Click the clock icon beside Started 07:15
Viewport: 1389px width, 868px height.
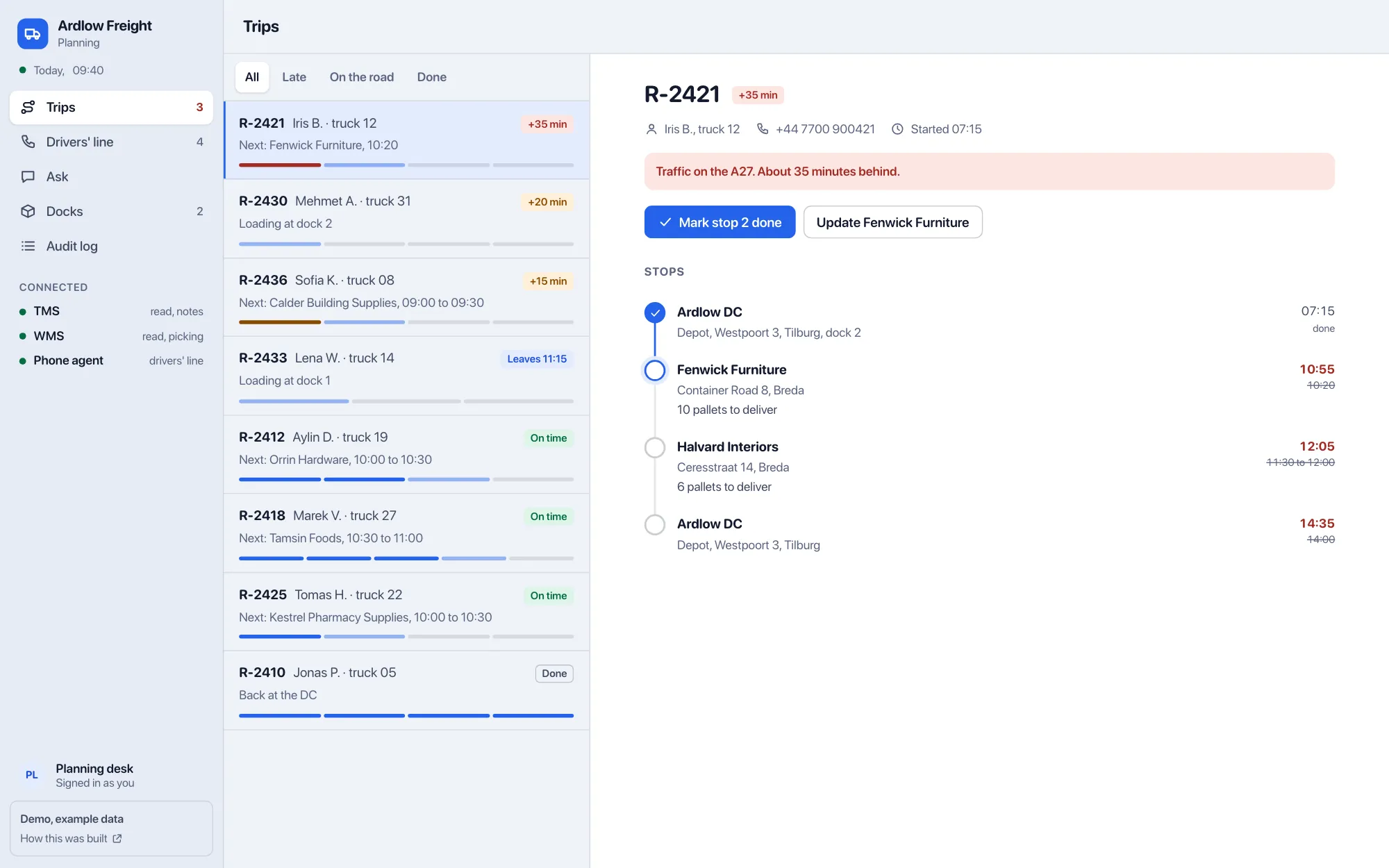[x=897, y=129]
